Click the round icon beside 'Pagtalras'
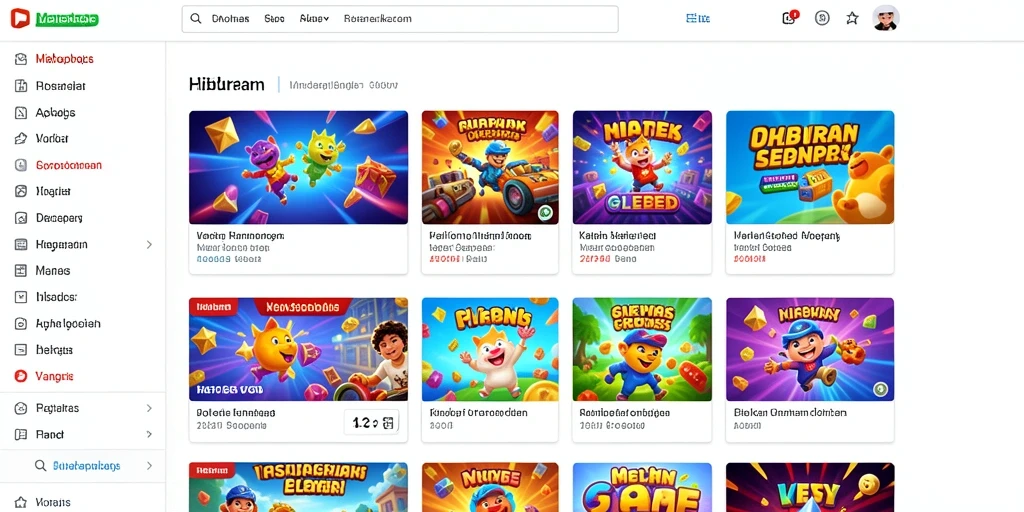The height and width of the screenshot is (512, 1024). pos(21,408)
